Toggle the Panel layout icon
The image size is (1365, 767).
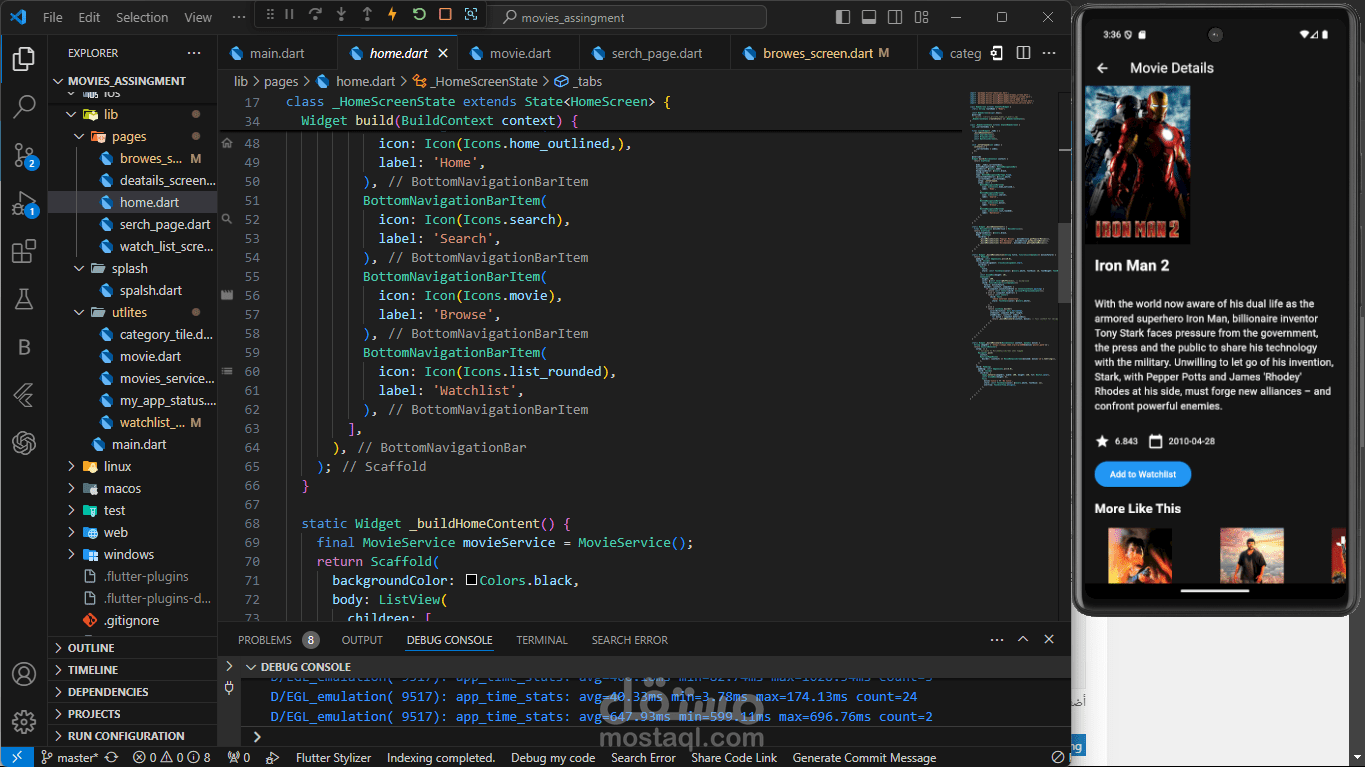coord(869,17)
